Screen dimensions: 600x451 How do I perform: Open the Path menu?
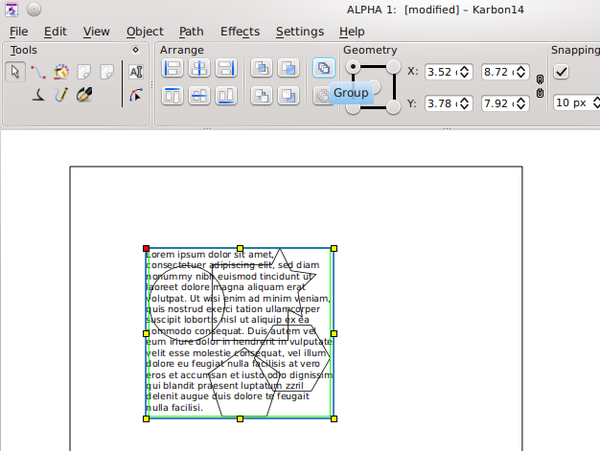tap(191, 31)
